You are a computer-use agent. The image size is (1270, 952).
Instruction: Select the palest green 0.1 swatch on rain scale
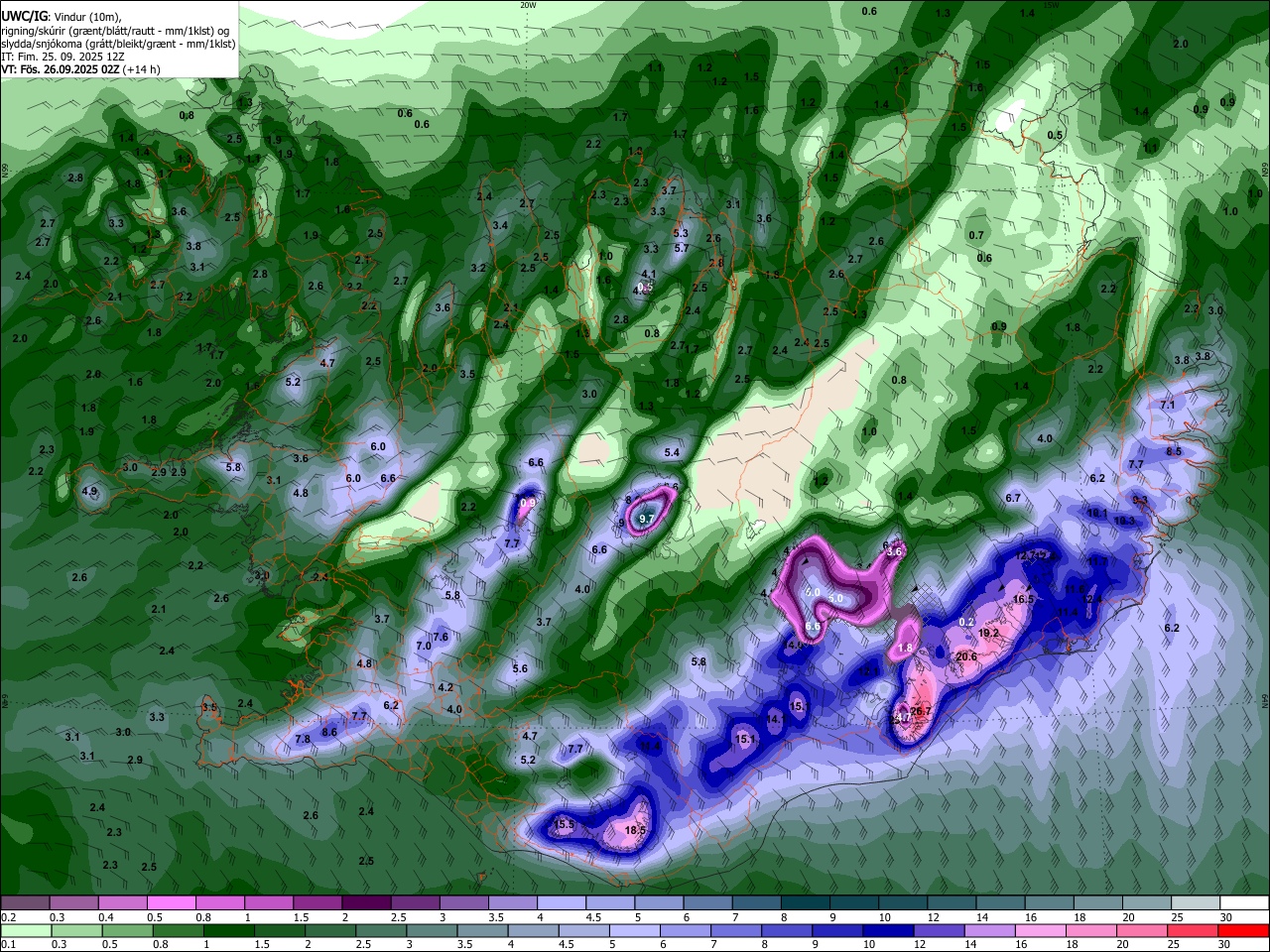(25, 930)
